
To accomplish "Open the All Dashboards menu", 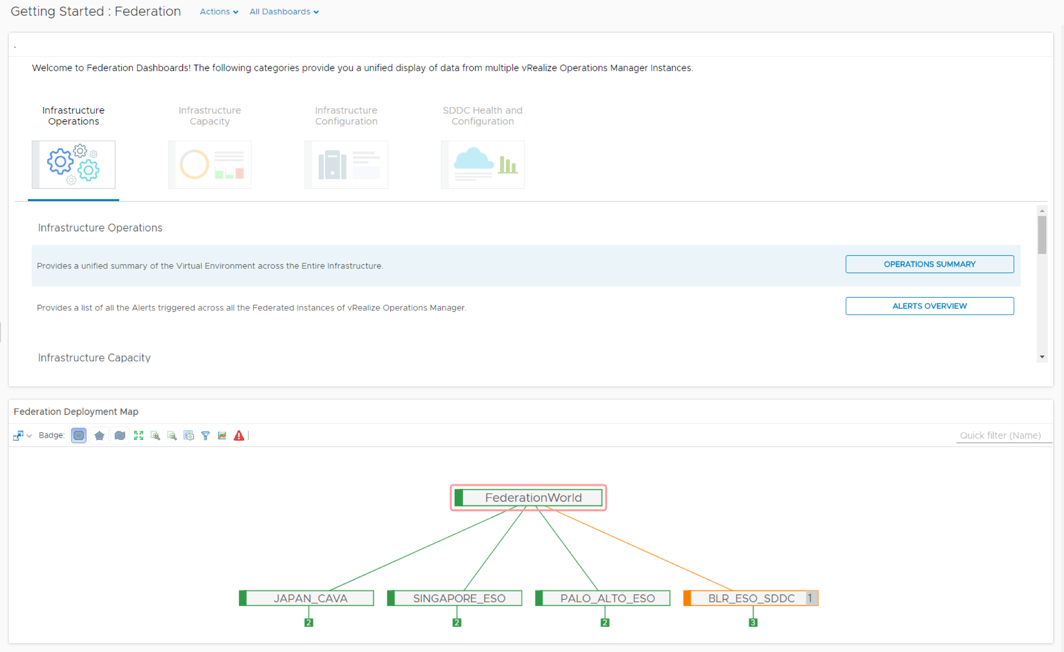I will [x=283, y=12].
